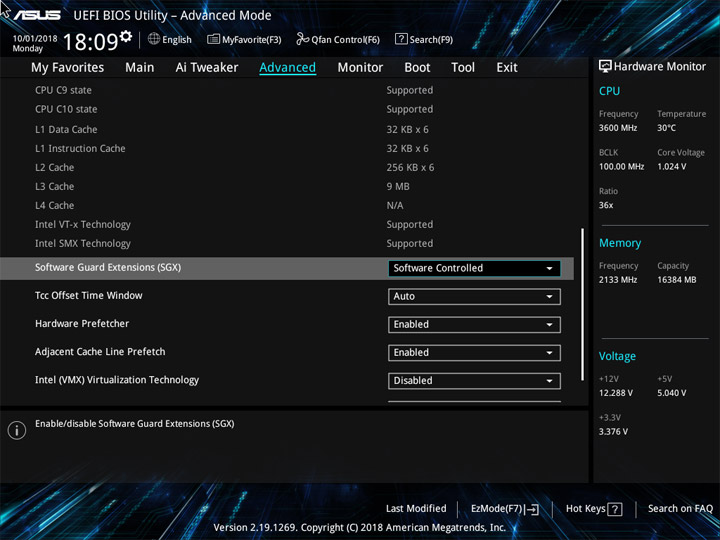
Task: Select the Intel (VMX) Virtualization Technology label
Action: (117, 380)
